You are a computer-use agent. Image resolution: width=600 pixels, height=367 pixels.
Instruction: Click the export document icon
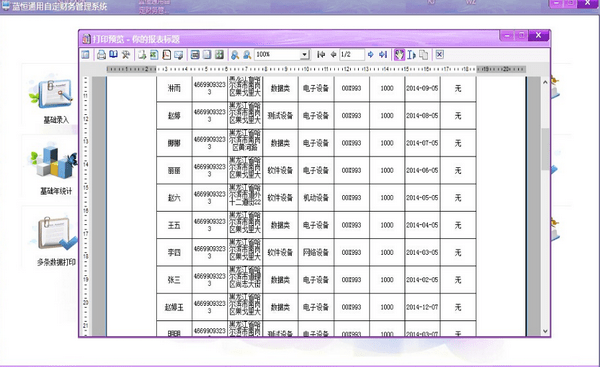click(142, 55)
